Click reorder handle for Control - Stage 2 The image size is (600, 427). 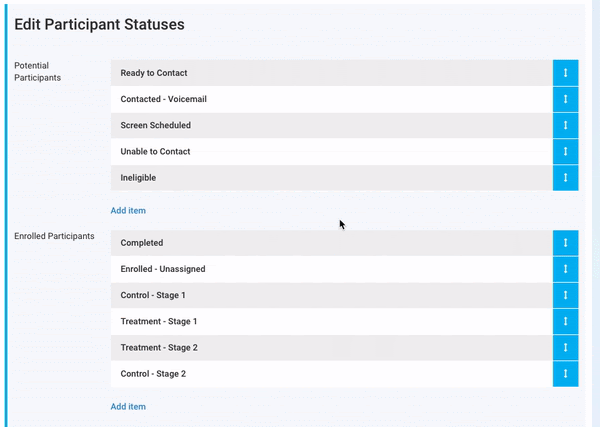(565, 373)
